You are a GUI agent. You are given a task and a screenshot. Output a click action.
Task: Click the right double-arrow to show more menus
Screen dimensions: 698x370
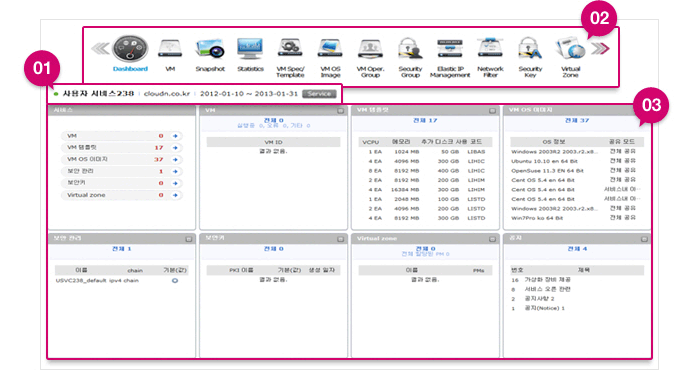[600, 48]
